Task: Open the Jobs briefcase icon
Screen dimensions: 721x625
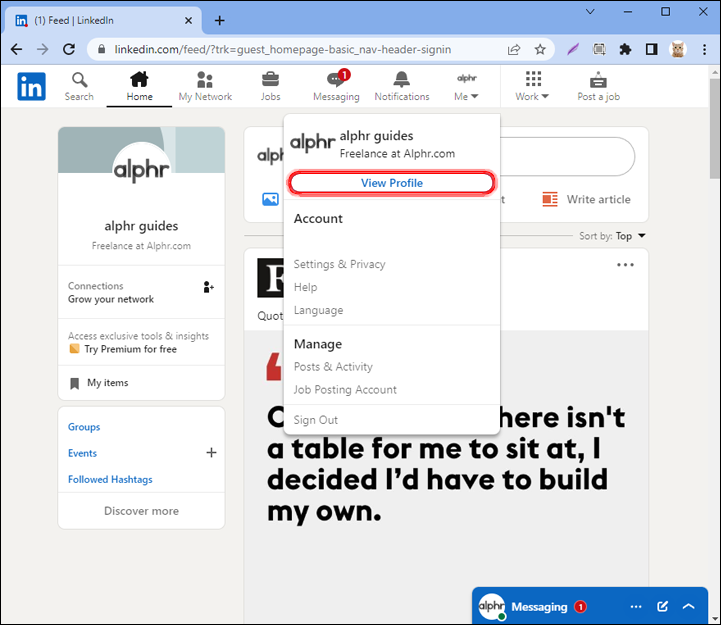Action: [x=270, y=86]
